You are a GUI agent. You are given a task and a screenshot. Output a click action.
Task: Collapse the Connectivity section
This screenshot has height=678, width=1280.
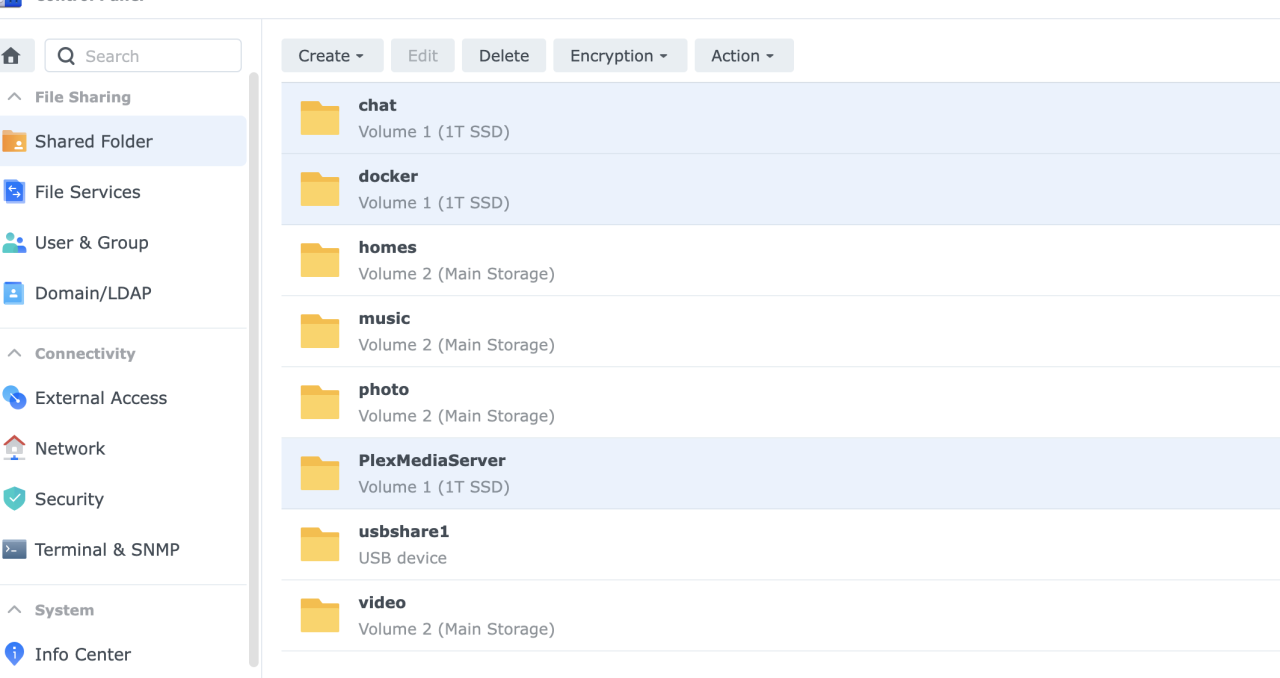[x=14, y=353]
